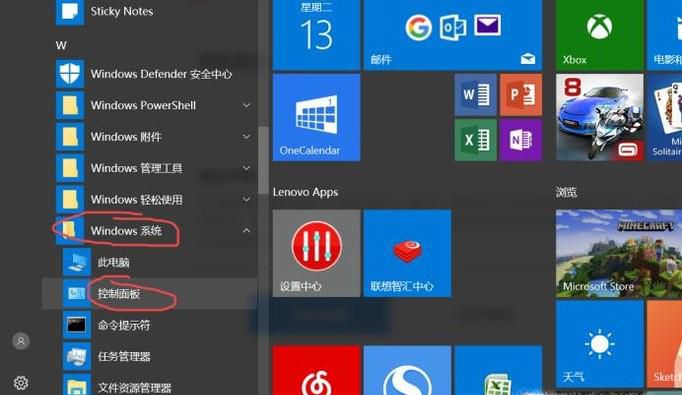The image size is (682, 395).
Task: Open the calendar tile showing 13
Action: pos(316,35)
